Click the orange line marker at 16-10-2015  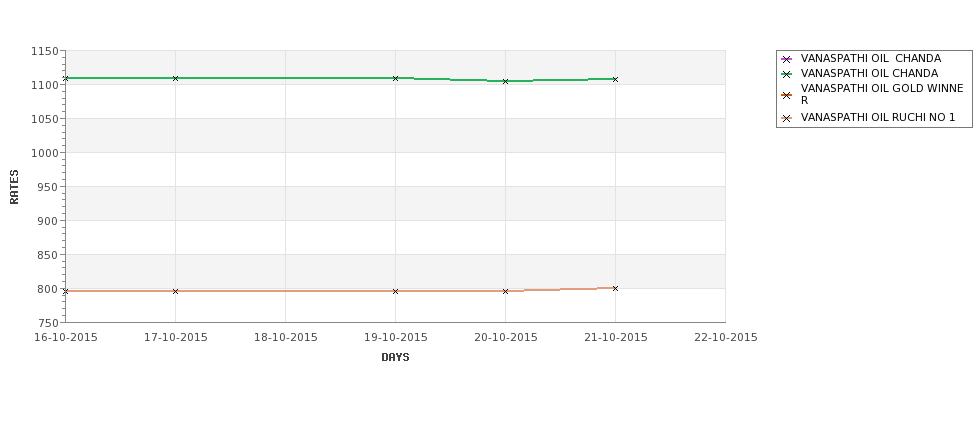65,291
